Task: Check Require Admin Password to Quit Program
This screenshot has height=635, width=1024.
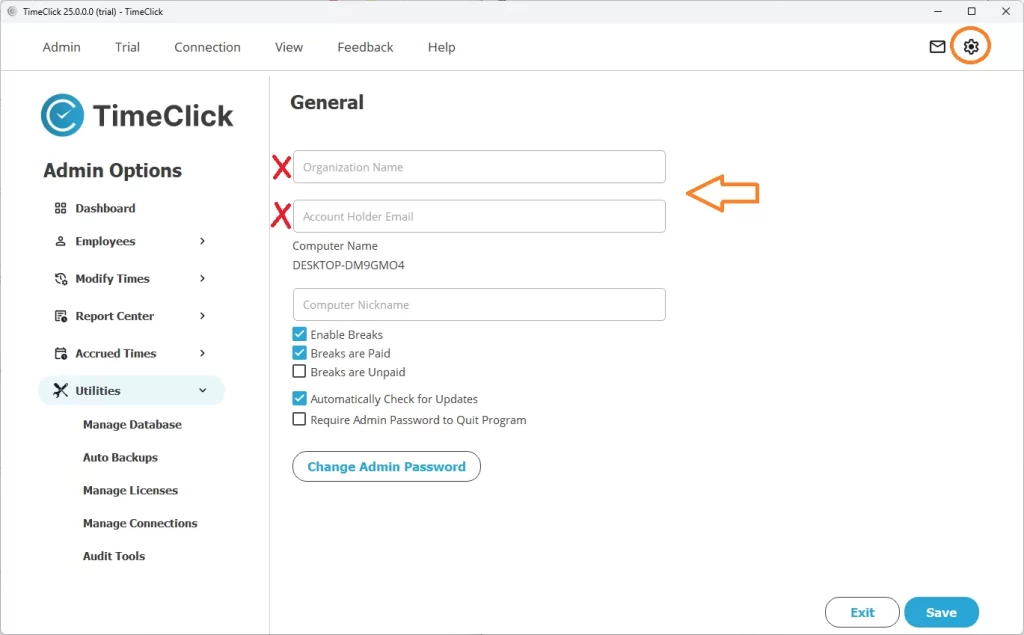Action: [x=299, y=420]
